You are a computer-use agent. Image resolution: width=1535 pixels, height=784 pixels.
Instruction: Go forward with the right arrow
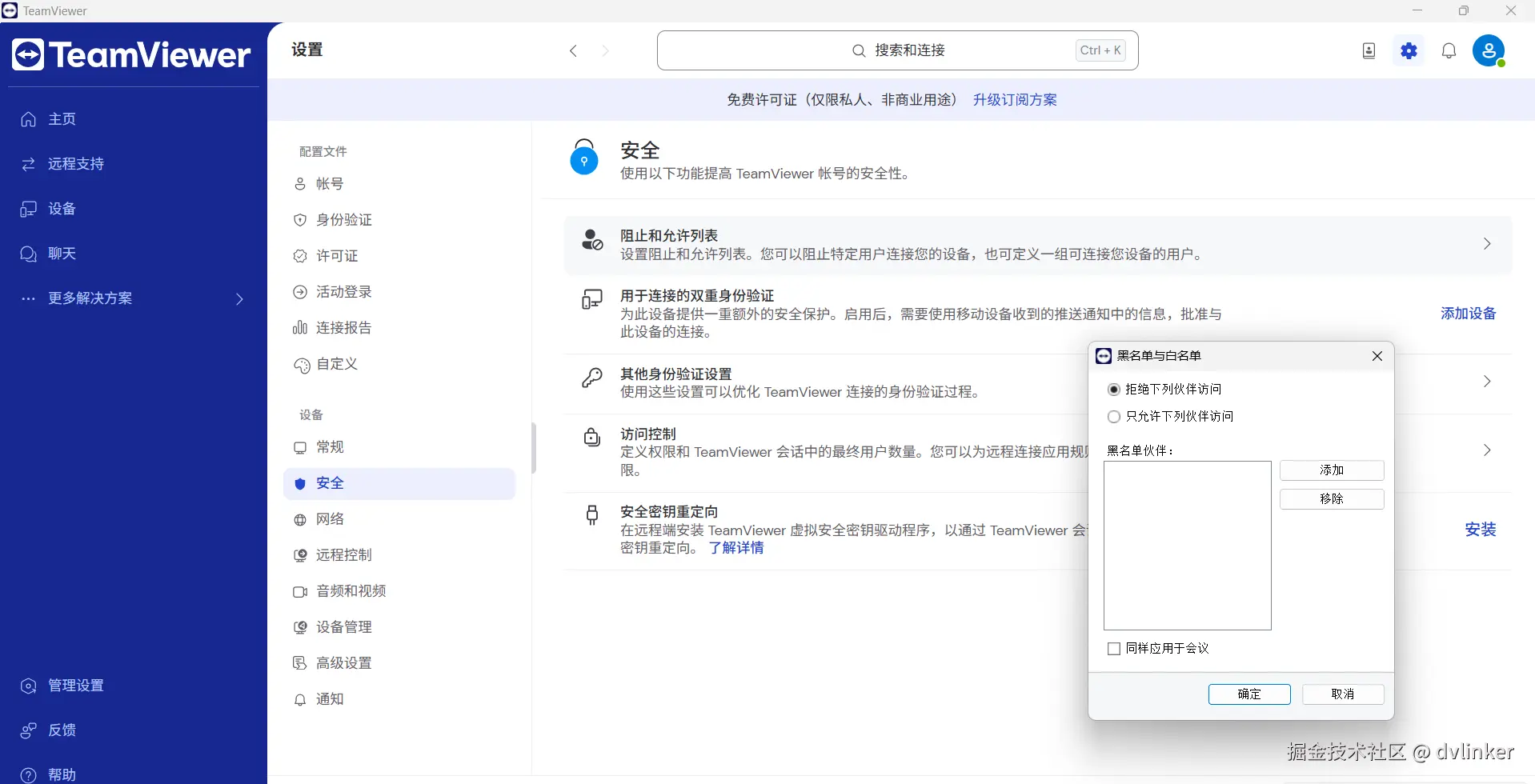[606, 51]
